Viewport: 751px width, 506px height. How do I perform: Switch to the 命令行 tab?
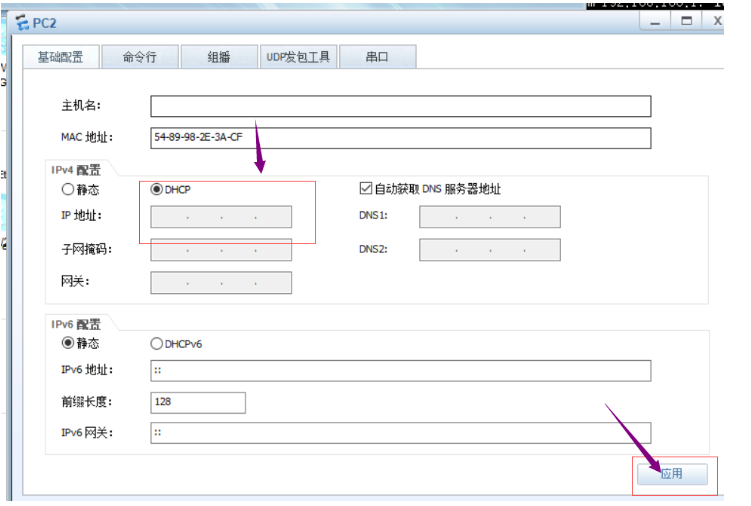click(140, 57)
